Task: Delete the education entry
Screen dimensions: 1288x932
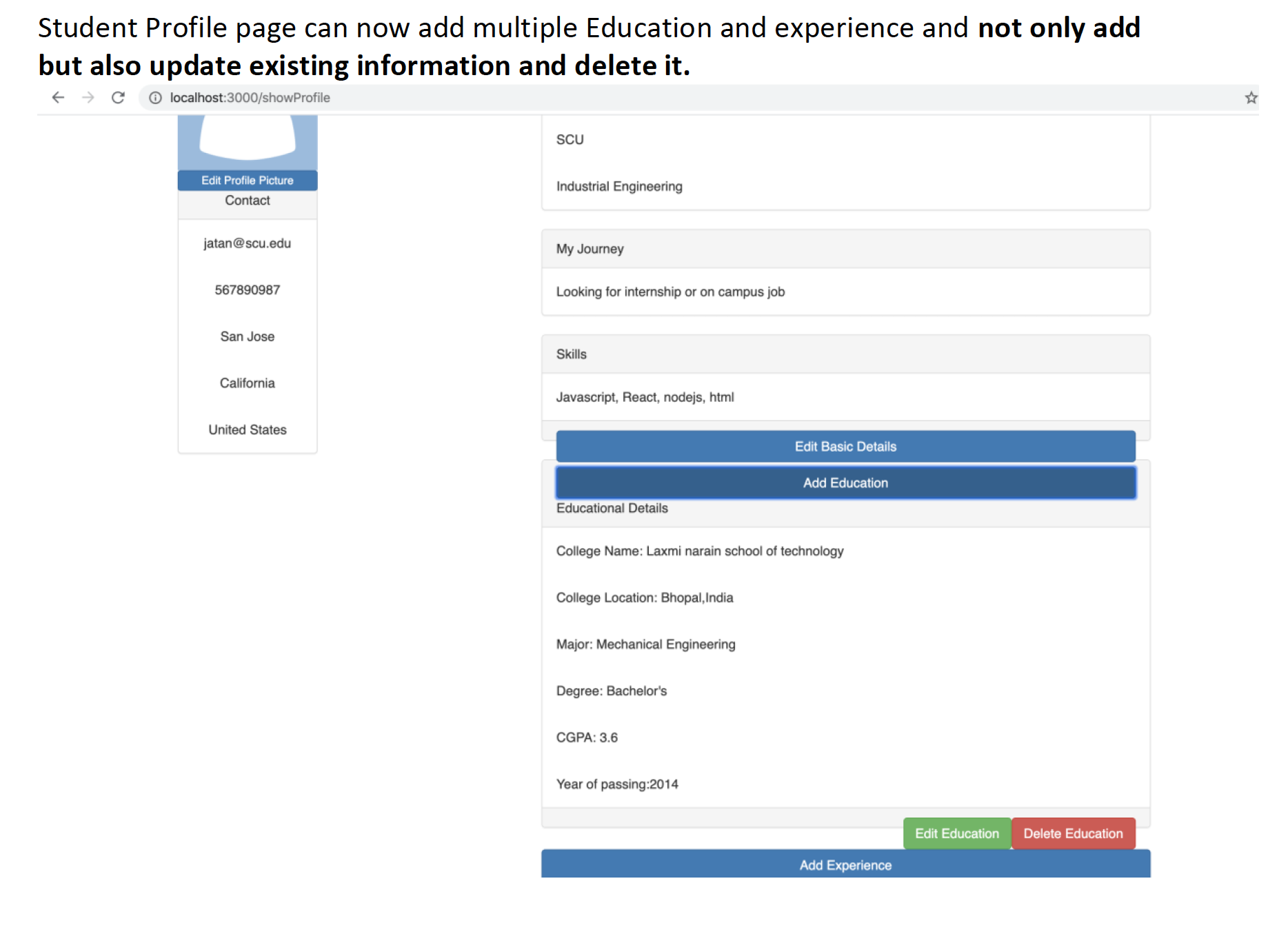Action: point(1073,833)
